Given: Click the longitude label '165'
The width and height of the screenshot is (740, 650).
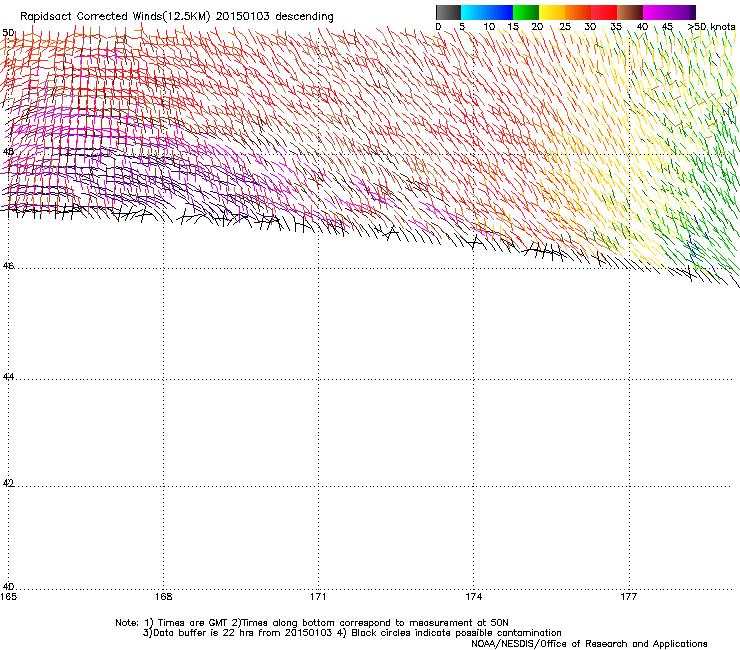Looking at the screenshot, I should click(x=8, y=597).
